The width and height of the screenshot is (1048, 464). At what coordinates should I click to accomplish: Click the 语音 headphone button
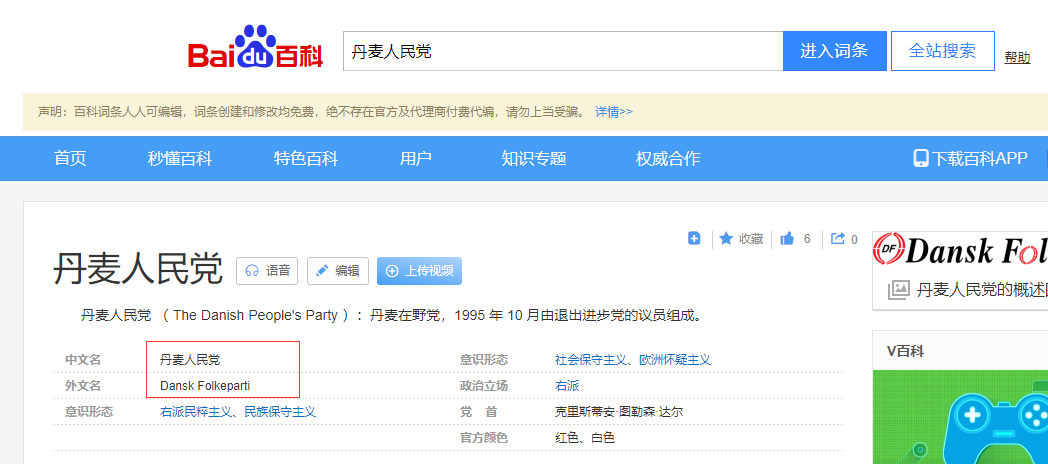tap(267, 271)
